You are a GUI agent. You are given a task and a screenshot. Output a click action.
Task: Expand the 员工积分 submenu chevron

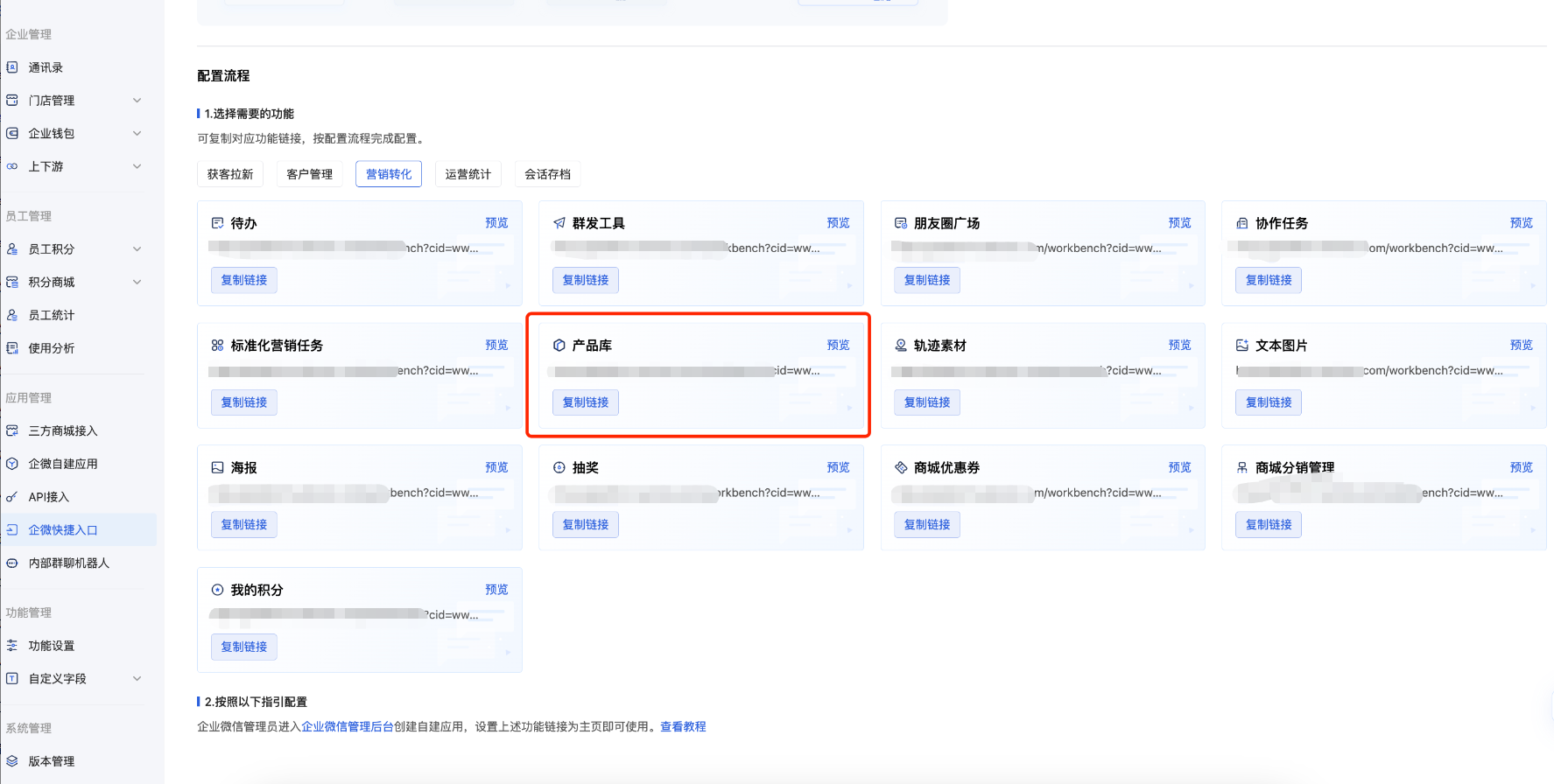click(x=137, y=249)
